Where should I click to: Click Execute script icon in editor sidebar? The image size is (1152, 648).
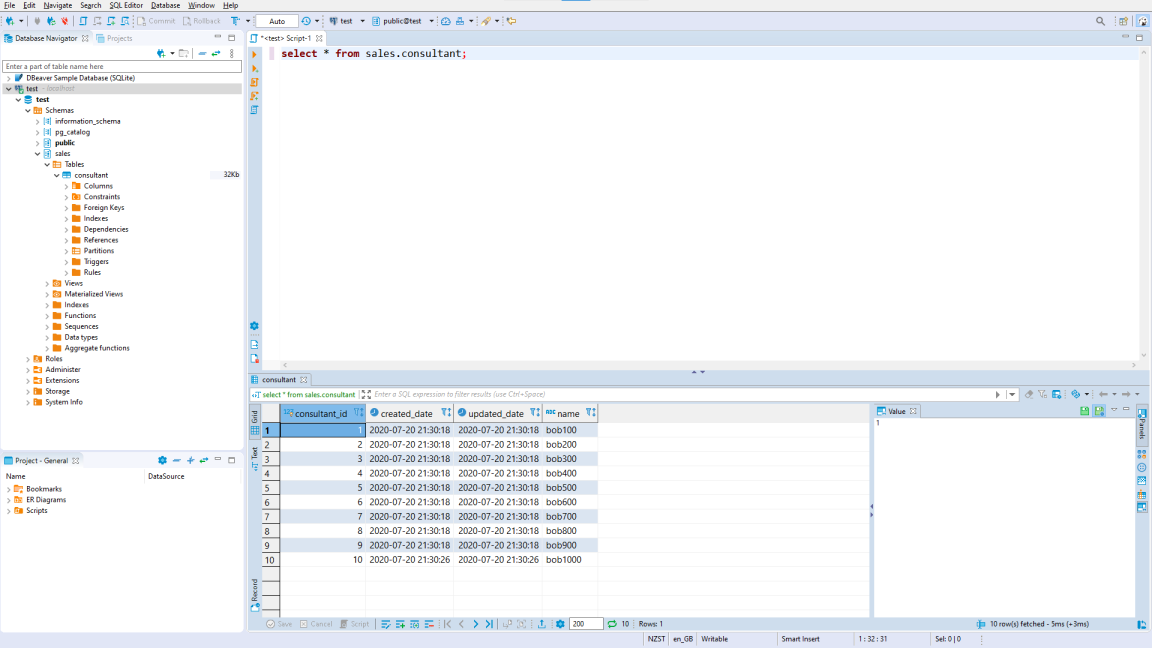pyautogui.click(x=254, y=82)
